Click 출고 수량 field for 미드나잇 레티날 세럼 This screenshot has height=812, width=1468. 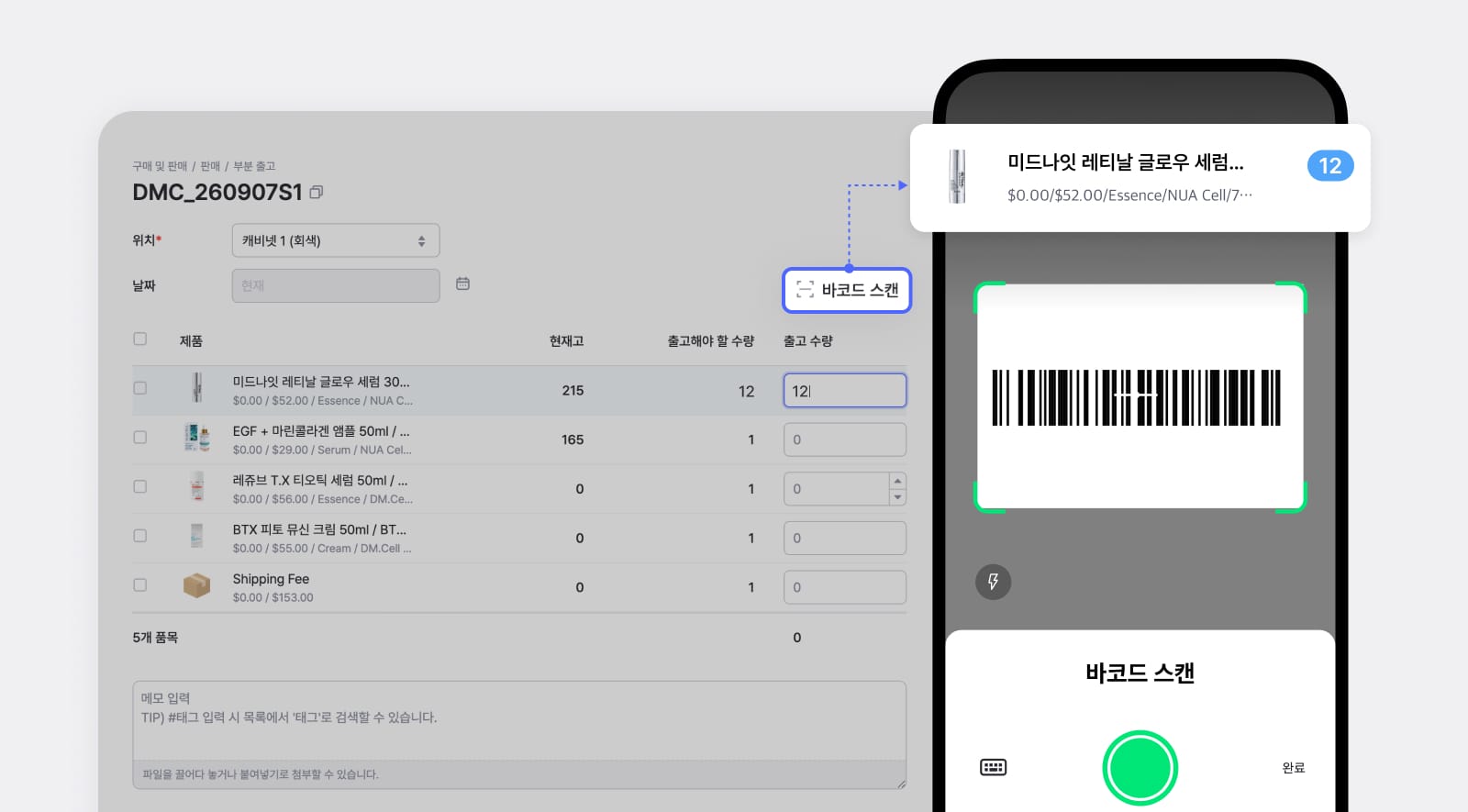point(845,391)
